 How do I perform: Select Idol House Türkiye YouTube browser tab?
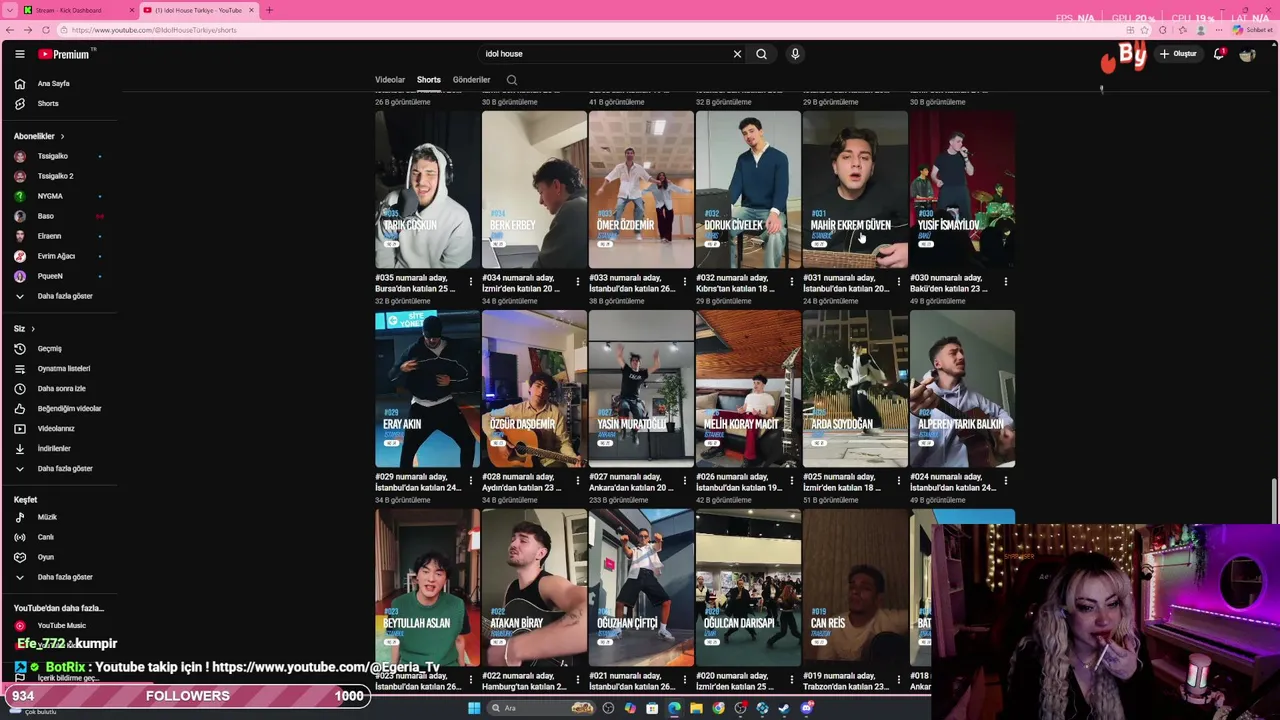(197, 10)
